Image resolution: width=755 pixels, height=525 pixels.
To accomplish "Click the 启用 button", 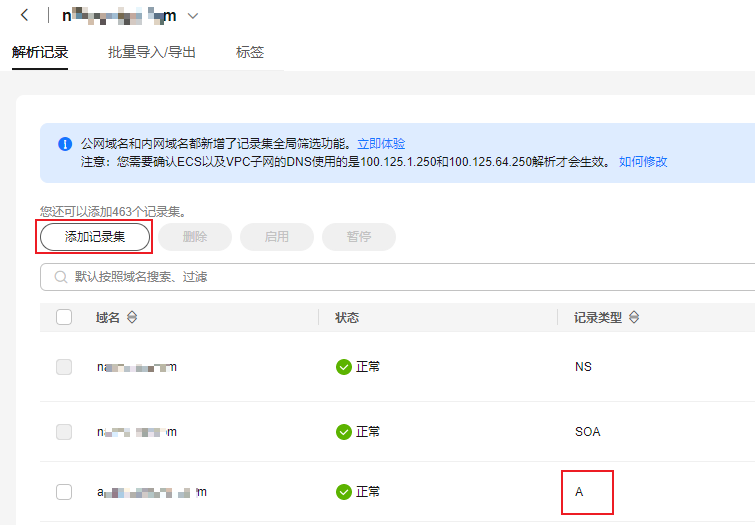I will click(x=276, y=237).
